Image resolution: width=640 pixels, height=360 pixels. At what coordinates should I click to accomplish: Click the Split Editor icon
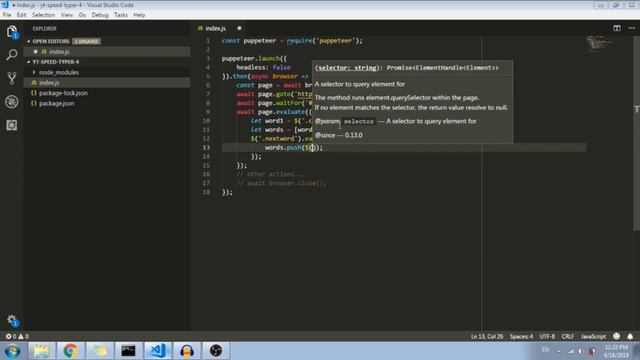coord(617,28)
